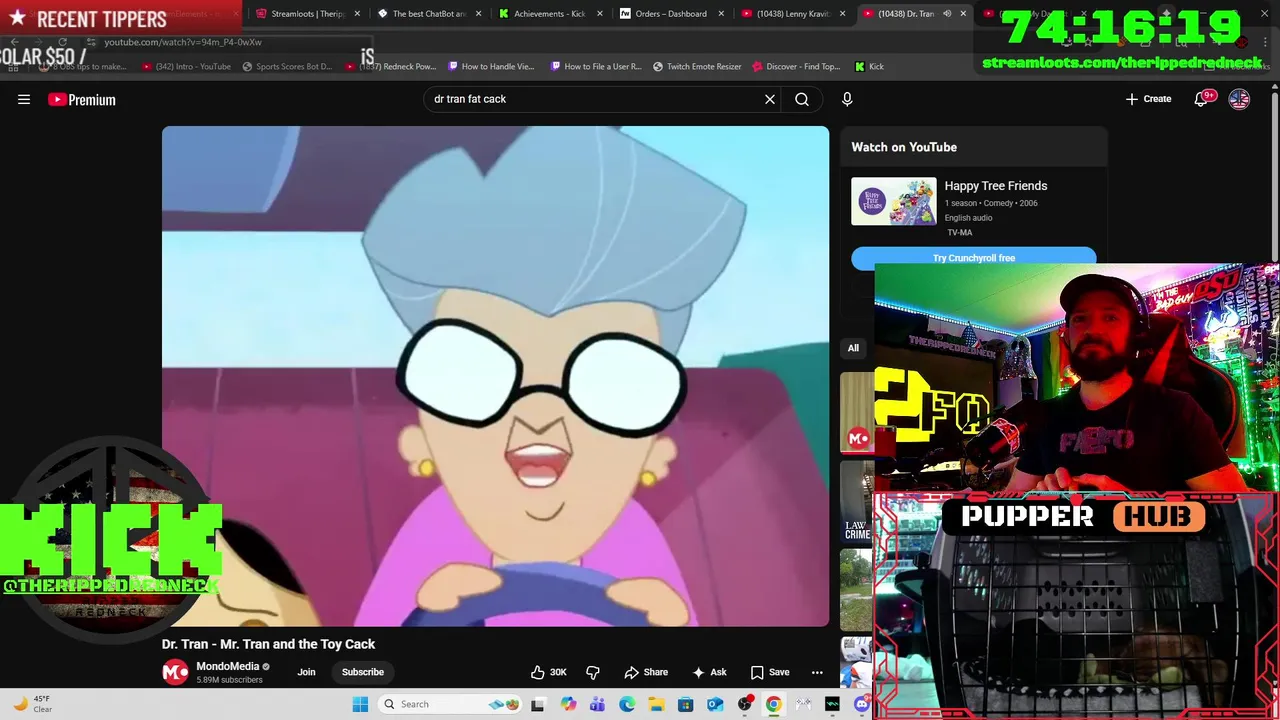Click the Google Chrome taskbar icon
This screenshot has height=720, width=1280.
[x=774, y=704]
